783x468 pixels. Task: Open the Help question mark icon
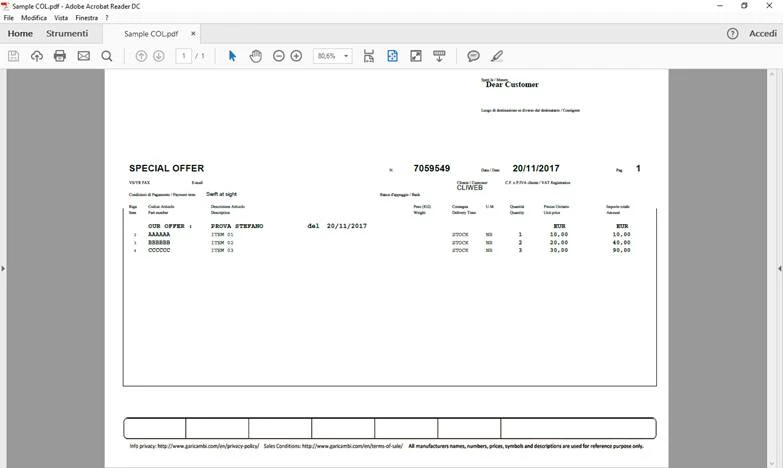(x=732, y=33)
